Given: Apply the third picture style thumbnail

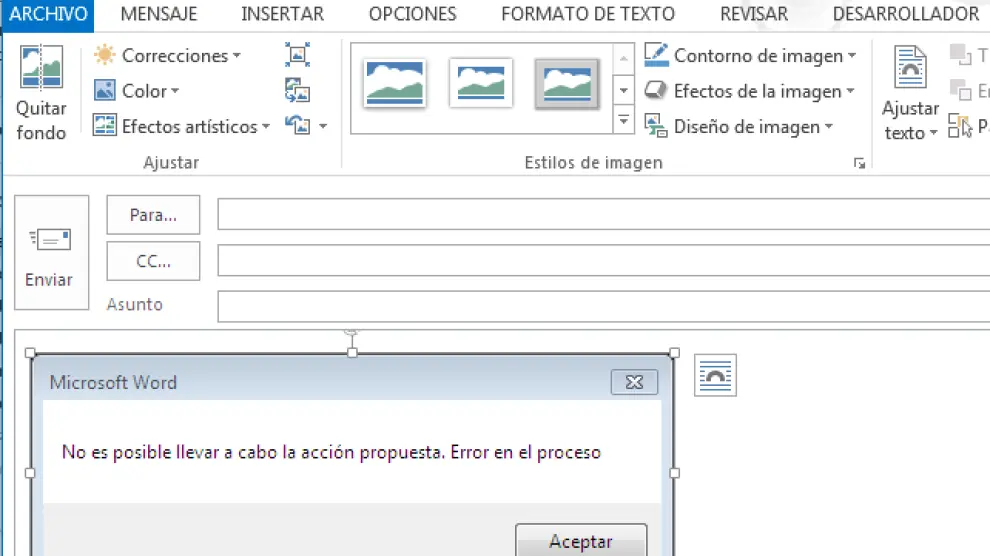Looking at the screenshot, I should point(567,84).
